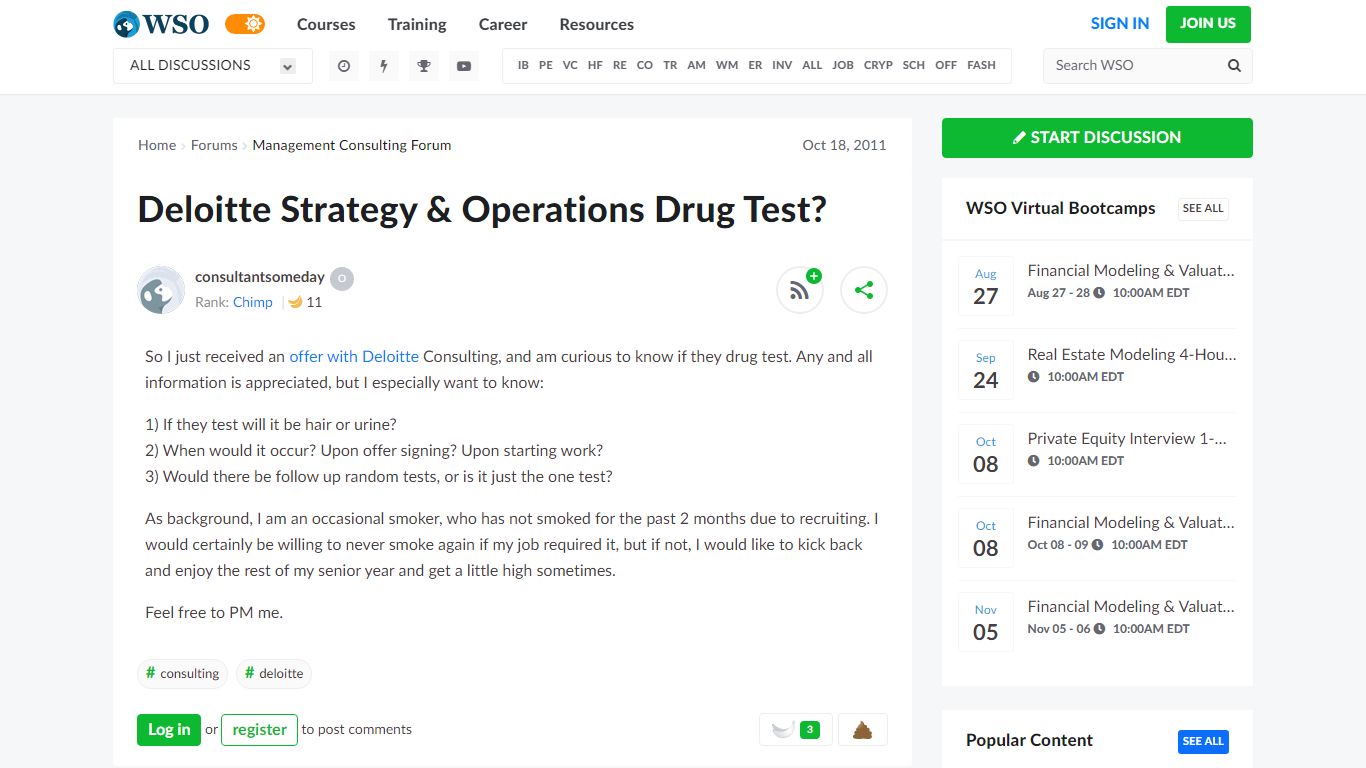Select the ALL forum shortcut

(812, 65)
